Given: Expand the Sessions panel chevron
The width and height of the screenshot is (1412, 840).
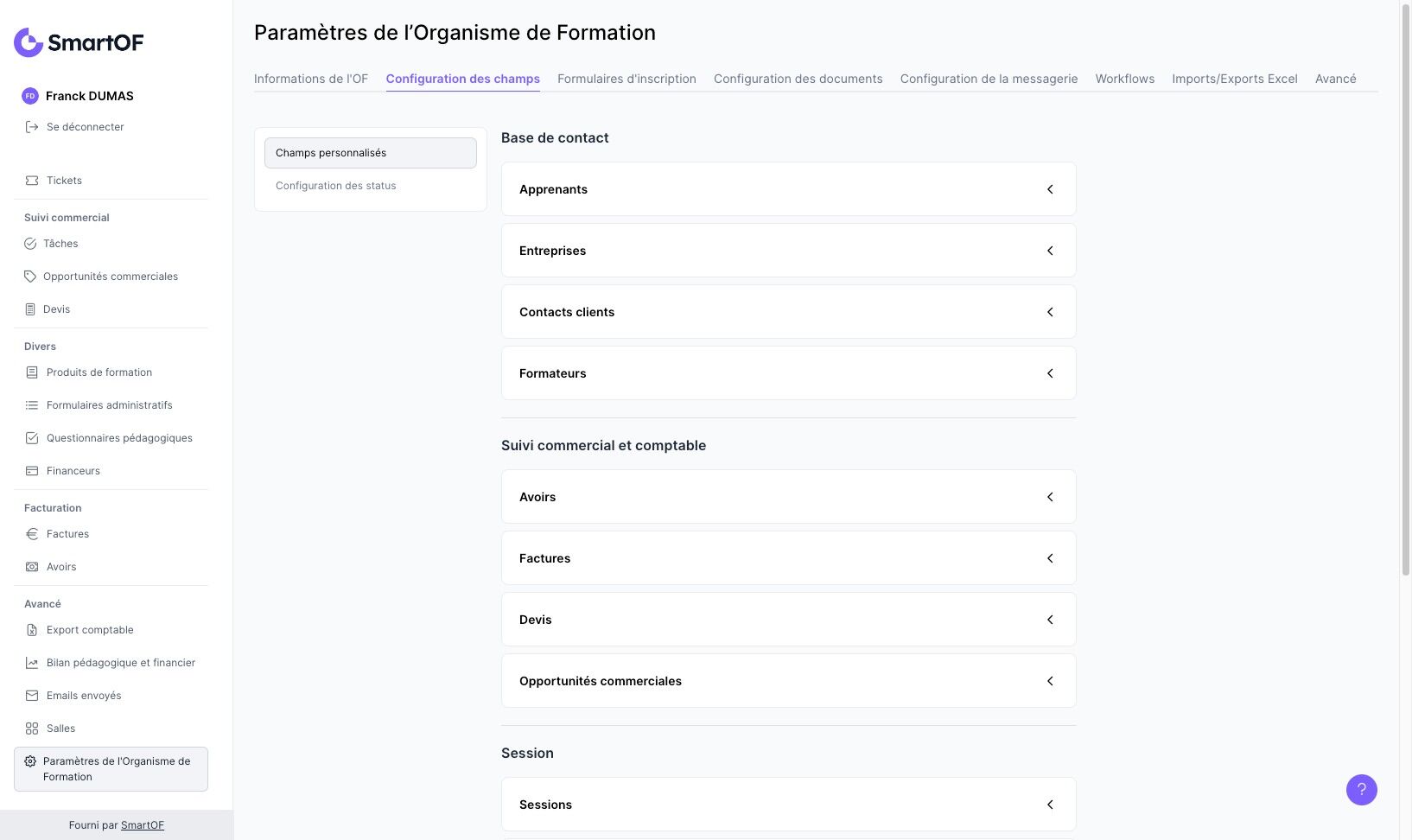Looking at the screenshot, I should [x=1050, y=805].
